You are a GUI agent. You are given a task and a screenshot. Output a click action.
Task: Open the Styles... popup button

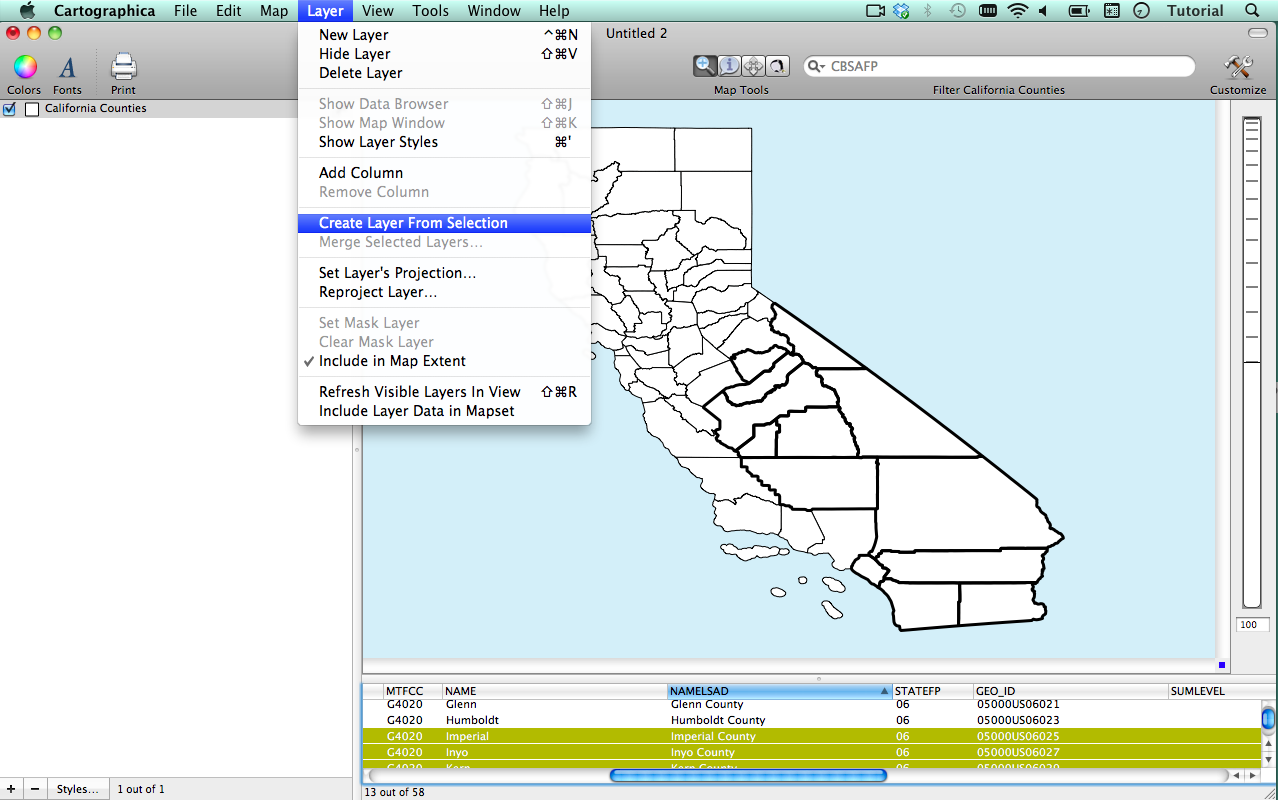[x=77, y=789]
